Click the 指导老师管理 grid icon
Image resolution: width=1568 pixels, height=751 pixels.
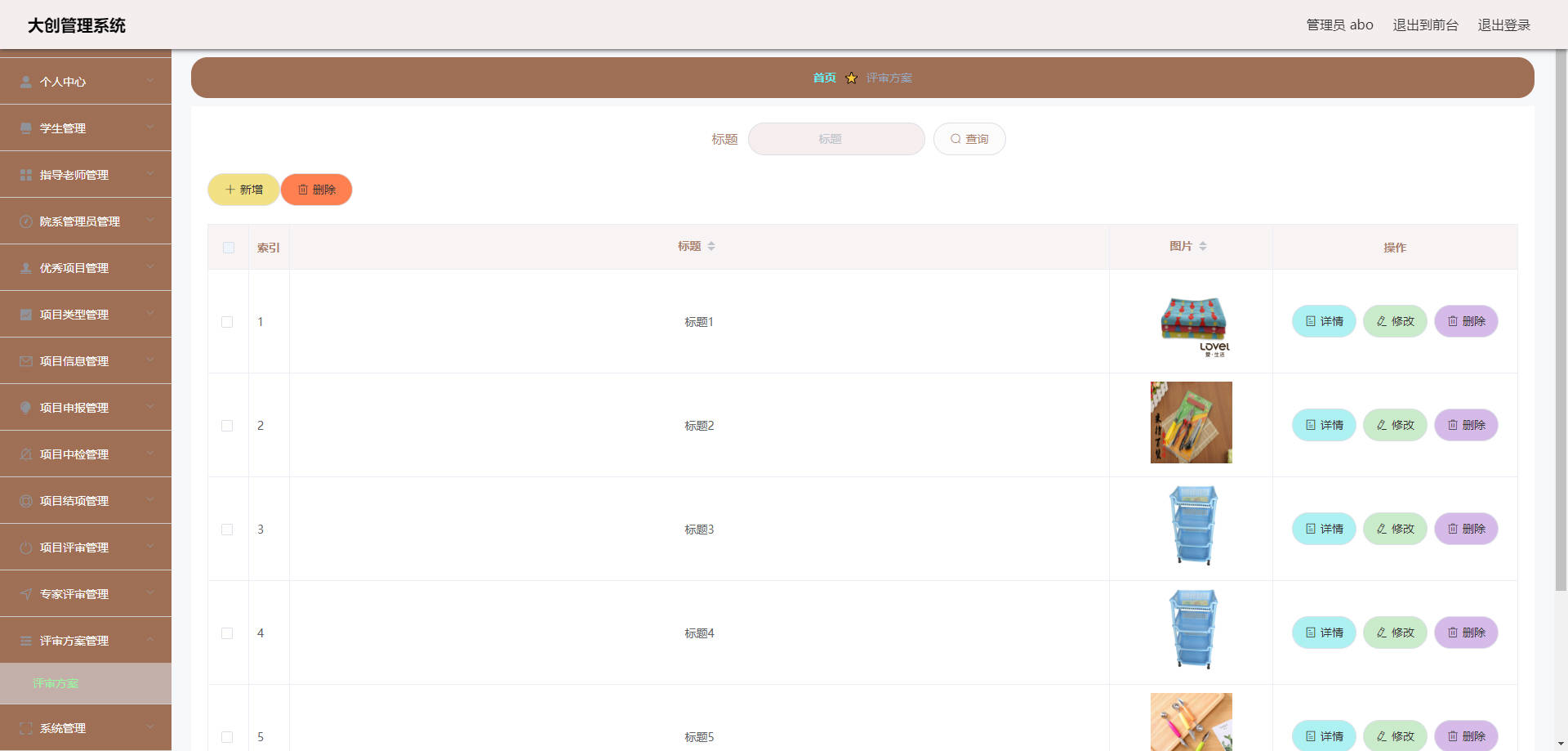(26, 175)
